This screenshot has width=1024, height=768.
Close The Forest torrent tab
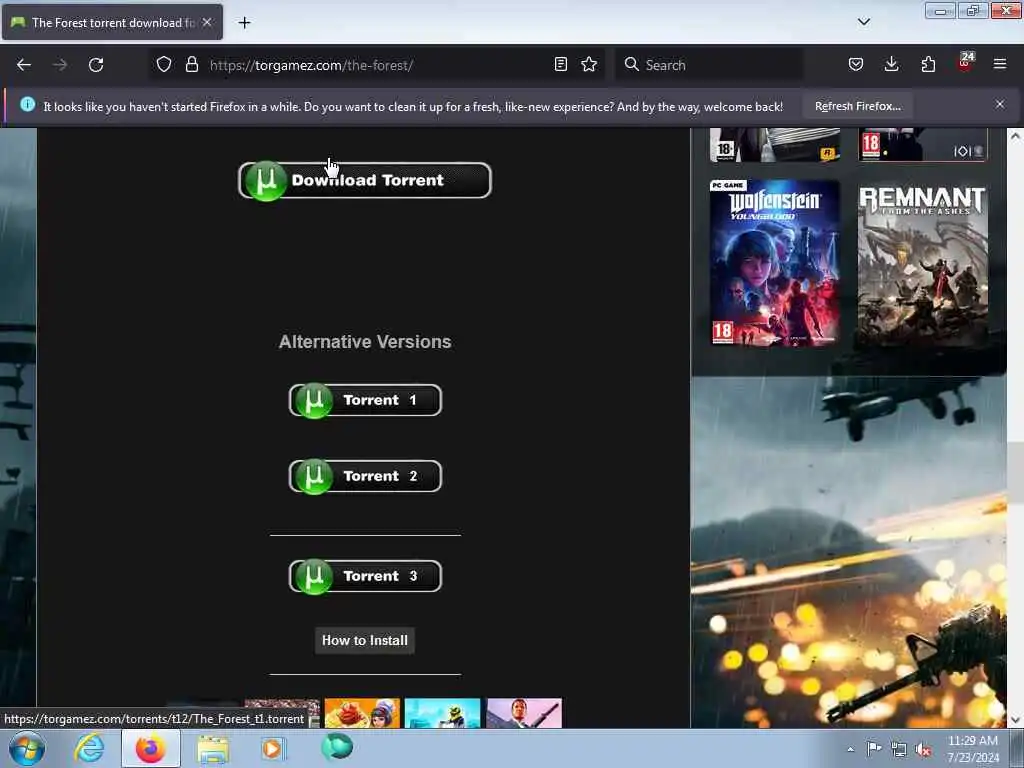click(x=207, y=22)
